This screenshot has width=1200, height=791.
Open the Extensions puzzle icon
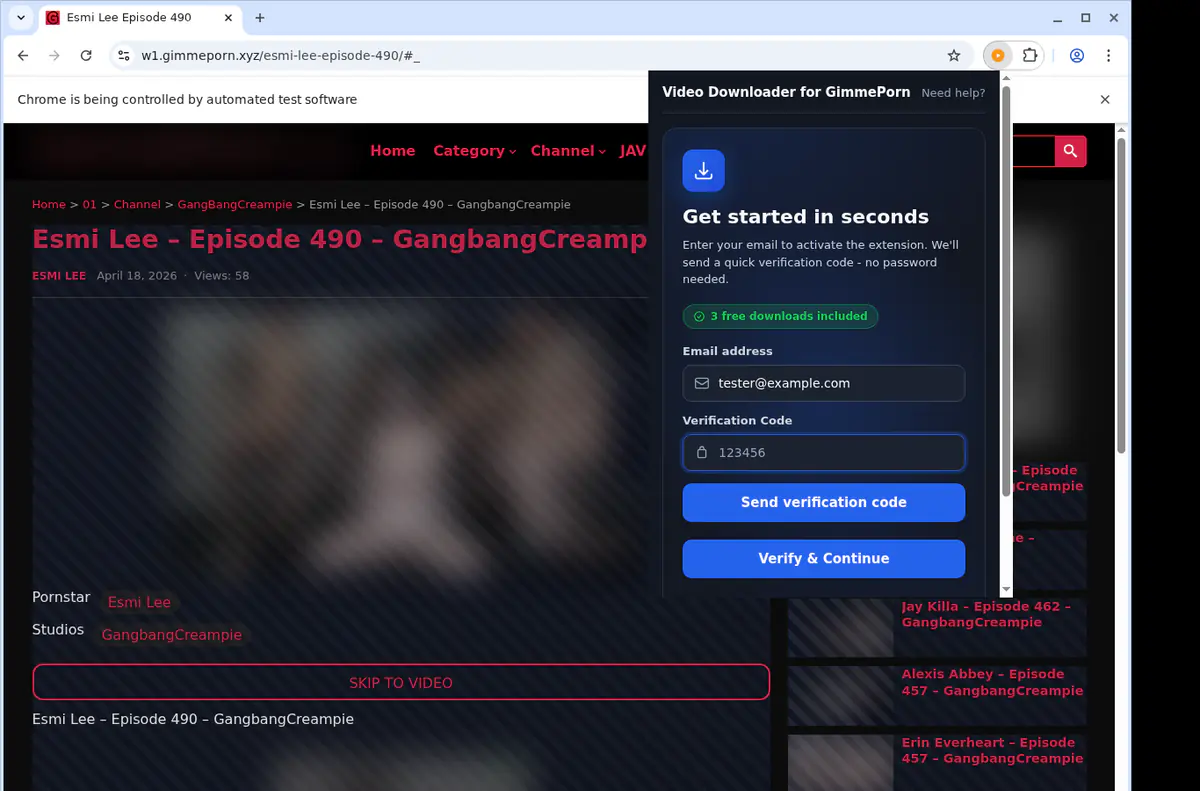coord(1029,56)
